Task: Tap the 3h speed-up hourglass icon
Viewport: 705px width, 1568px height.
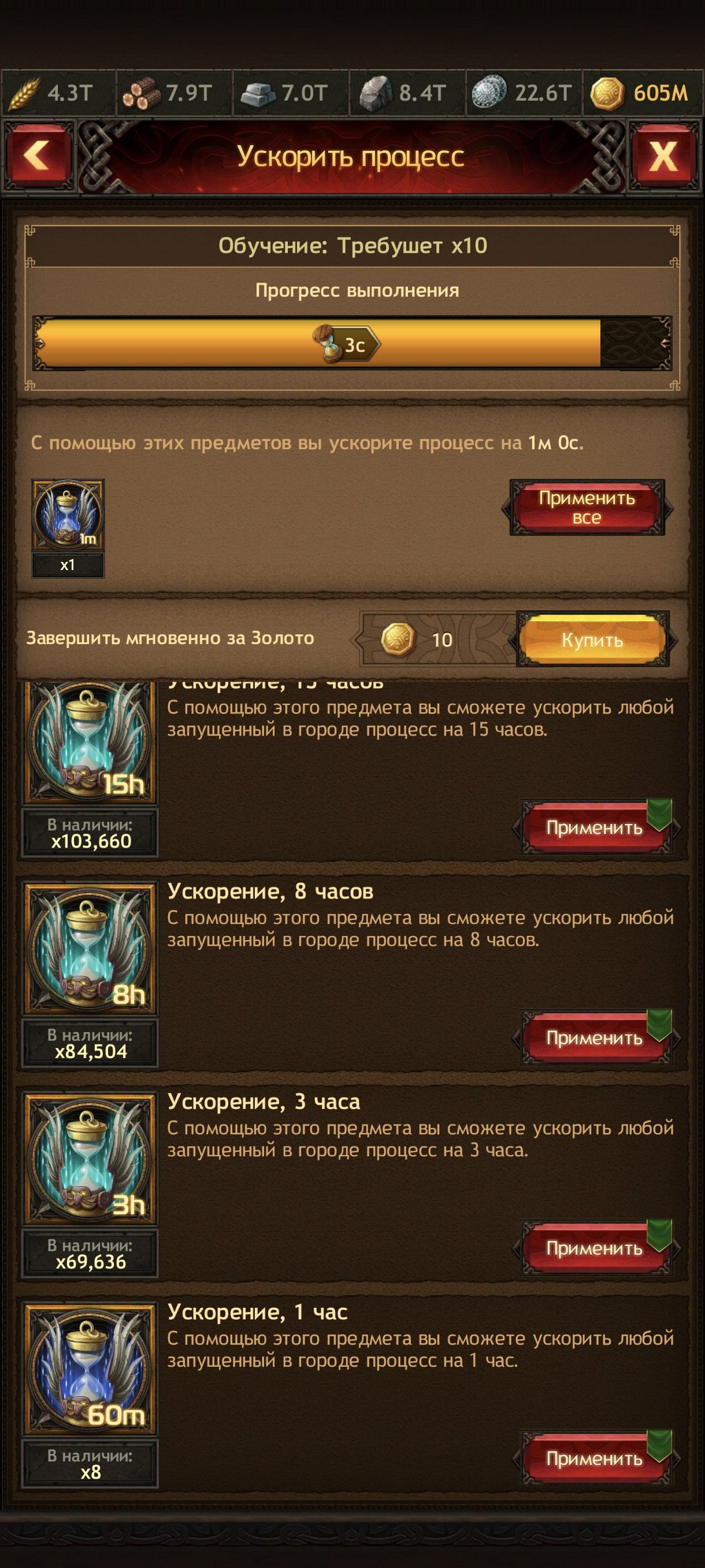Action: pyautogui.click(x=90, y=1159)
